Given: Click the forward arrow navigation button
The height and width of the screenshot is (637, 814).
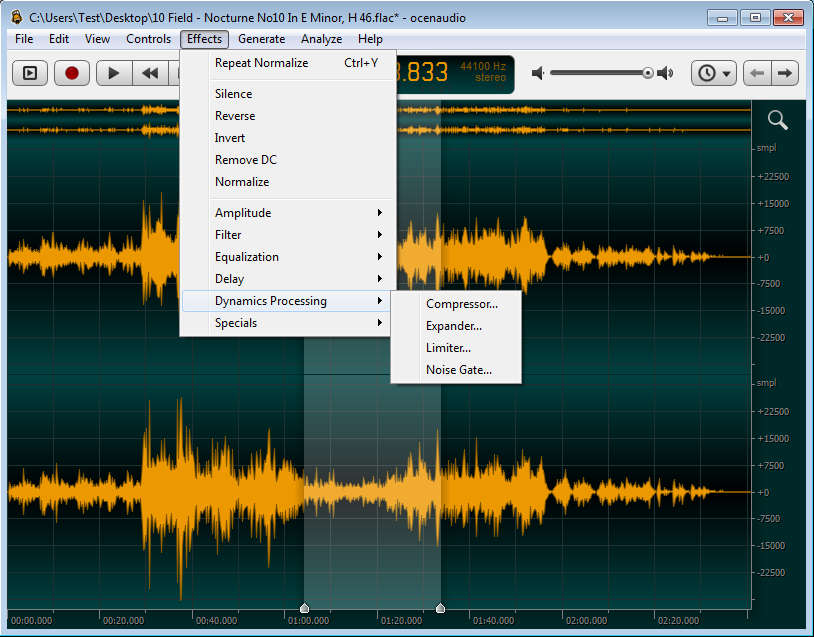Looking at the screenshot, I should pyautogui.click(x=785, y=73).
